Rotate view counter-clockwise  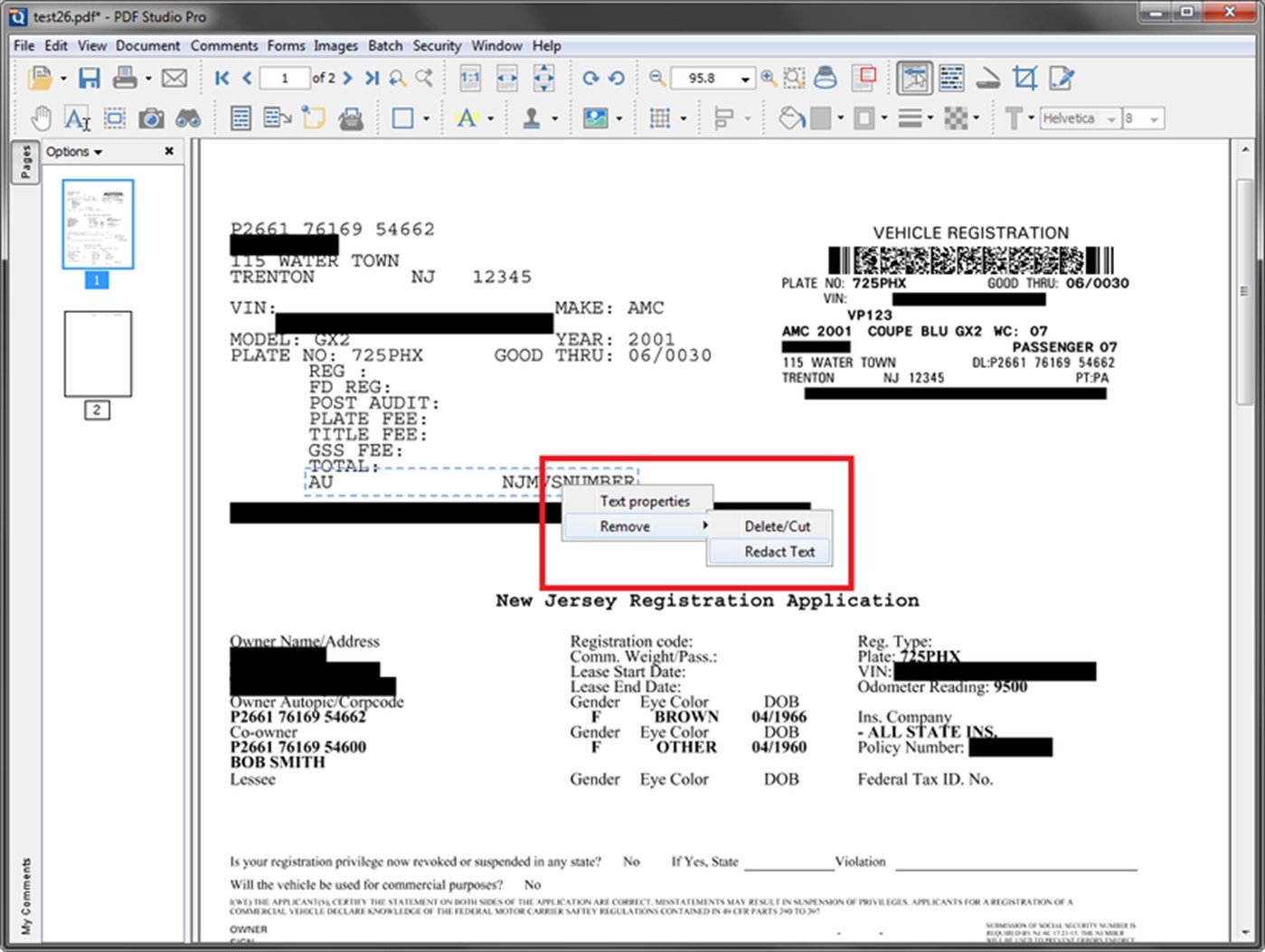[617, 79]
